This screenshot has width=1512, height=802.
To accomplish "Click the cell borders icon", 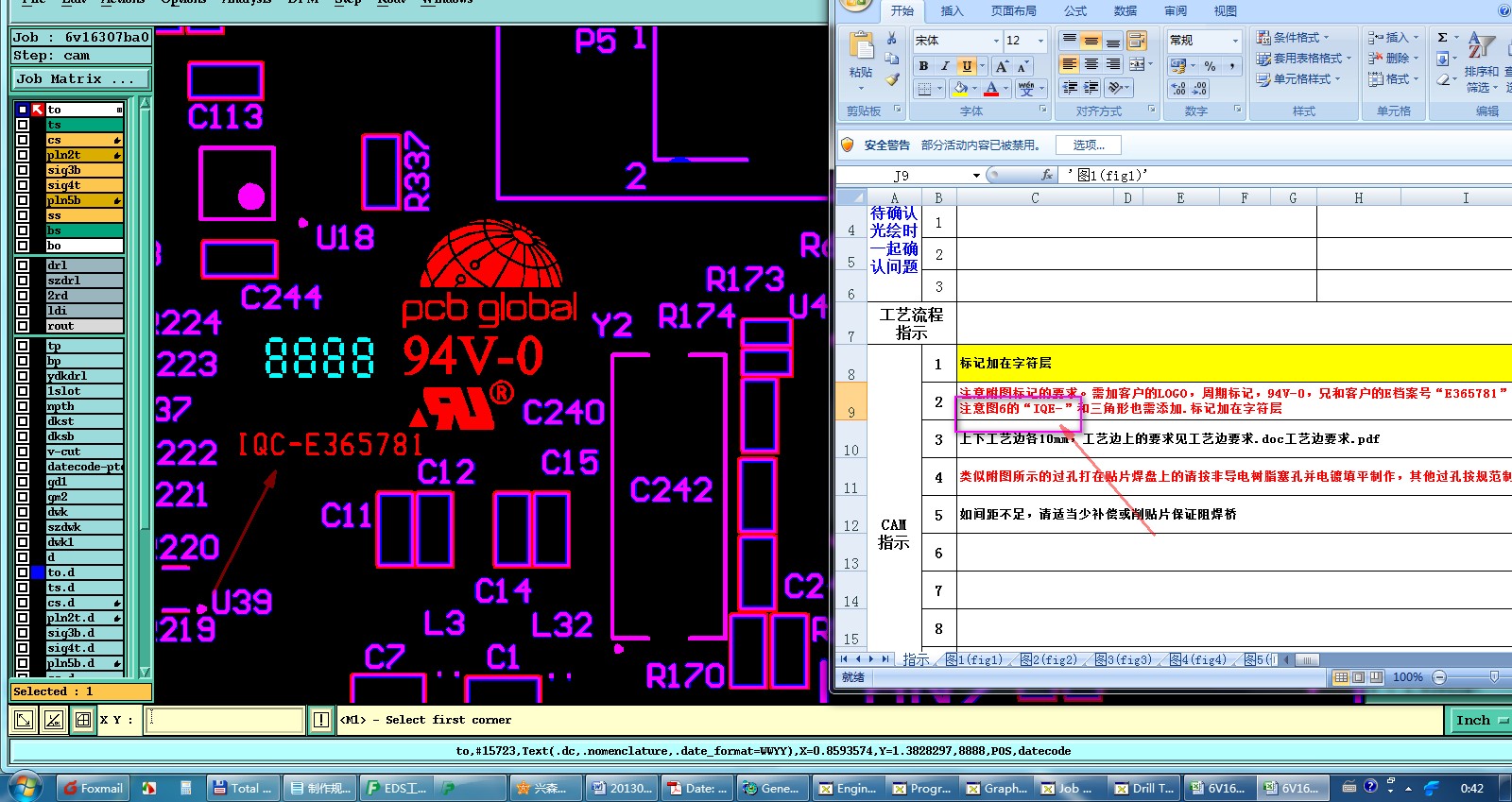I will 924,88.
